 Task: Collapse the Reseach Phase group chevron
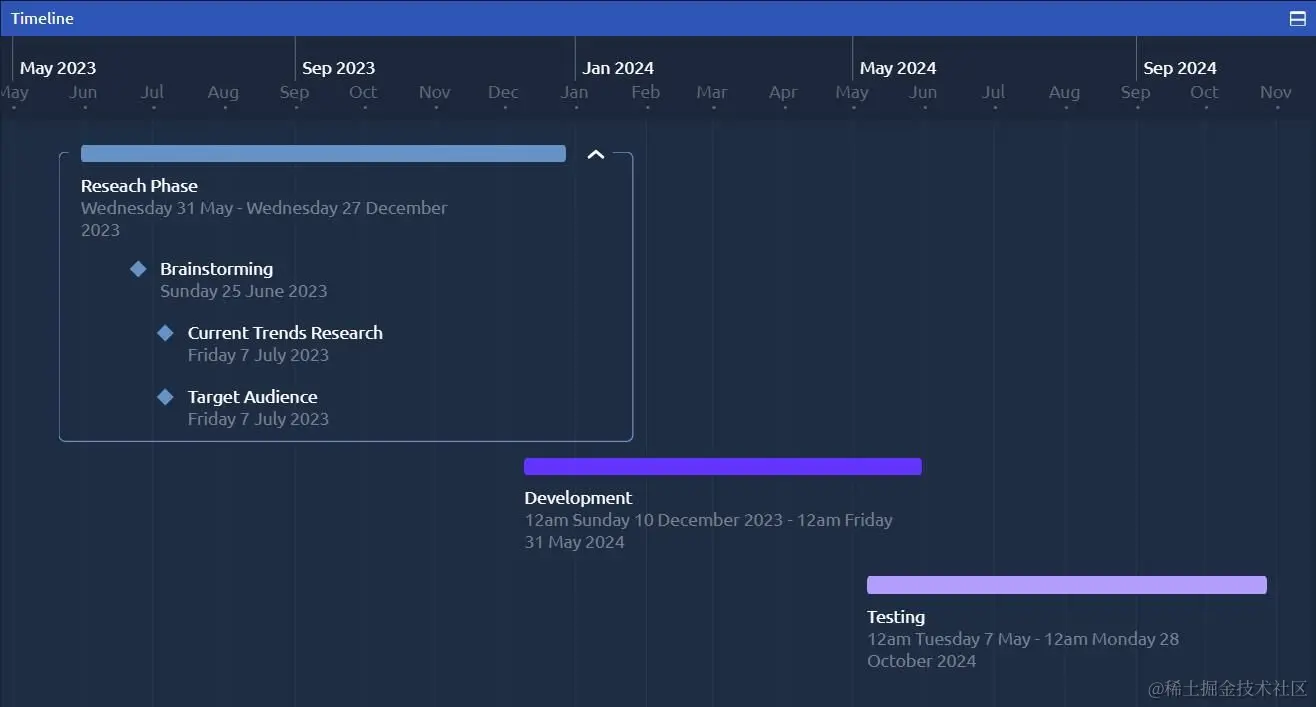coord(596,154)
